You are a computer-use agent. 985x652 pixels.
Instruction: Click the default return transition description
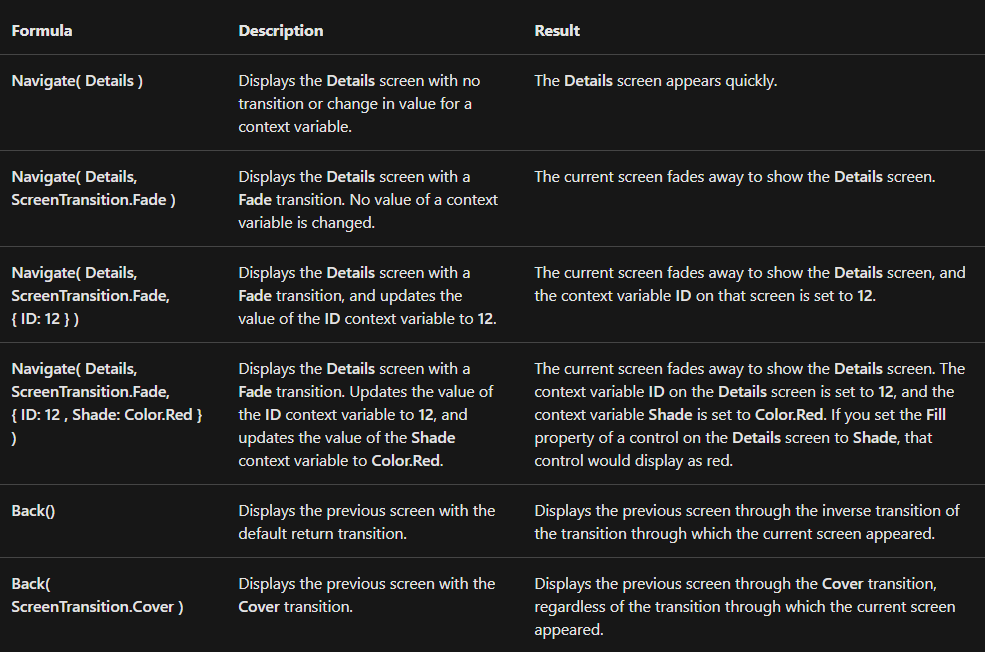coord(367,522)
